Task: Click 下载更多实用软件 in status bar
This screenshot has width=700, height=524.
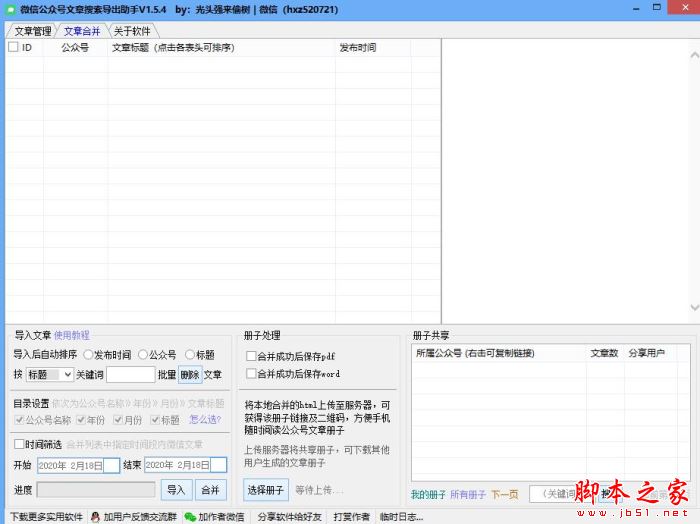Action: tap(46, 517)
